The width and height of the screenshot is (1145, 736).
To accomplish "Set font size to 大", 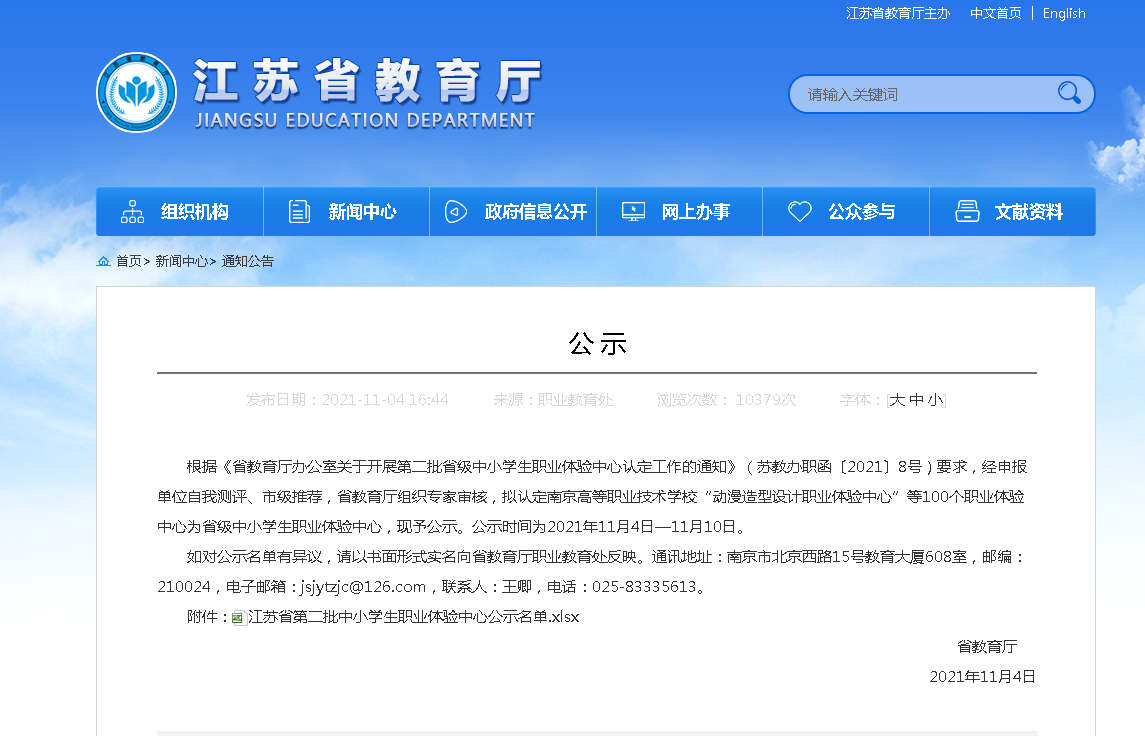I will tap(897, 400).
